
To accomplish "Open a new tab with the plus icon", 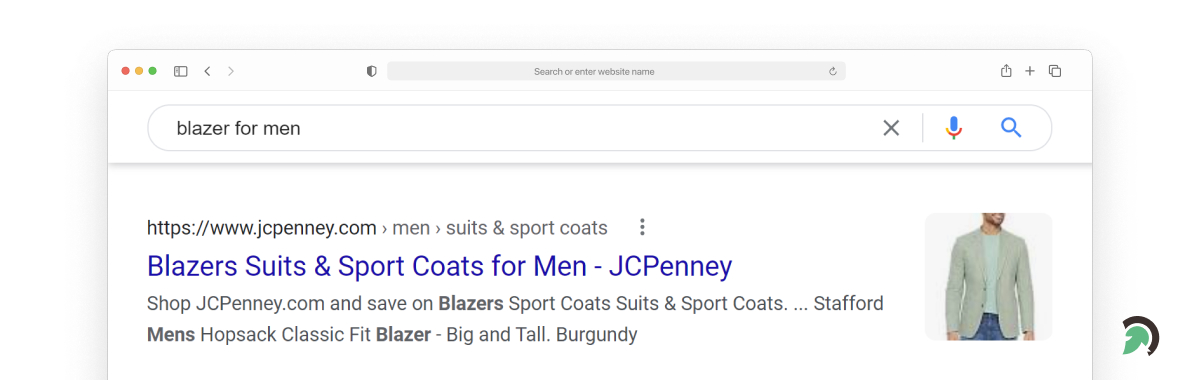I will (1030, 71).
